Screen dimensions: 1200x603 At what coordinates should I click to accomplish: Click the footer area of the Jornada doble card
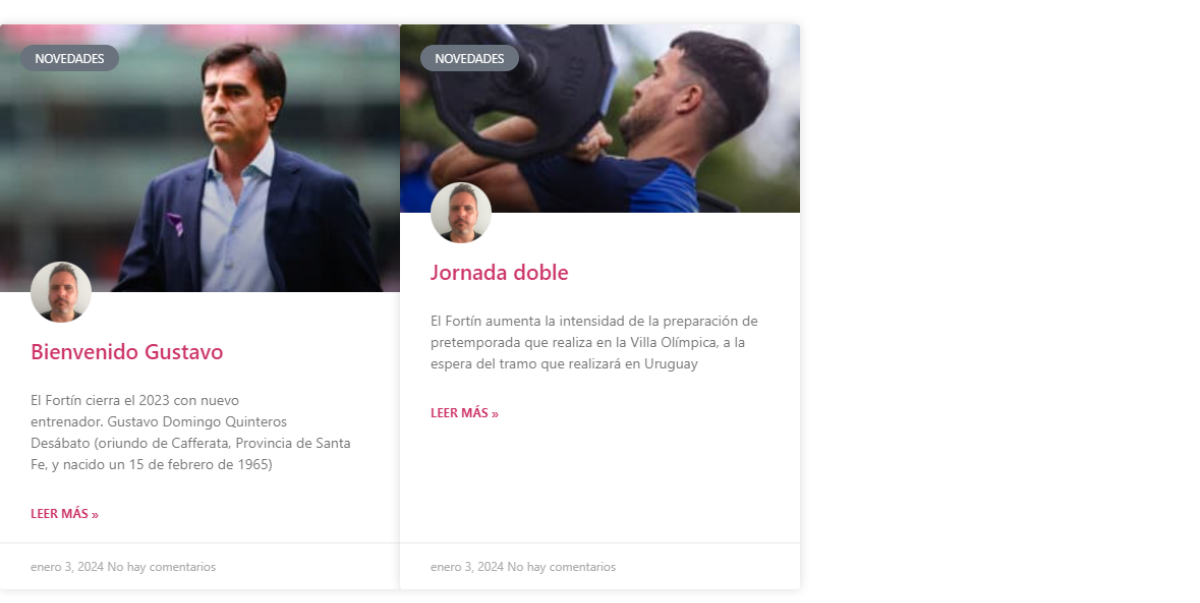[x=600, y=566]
